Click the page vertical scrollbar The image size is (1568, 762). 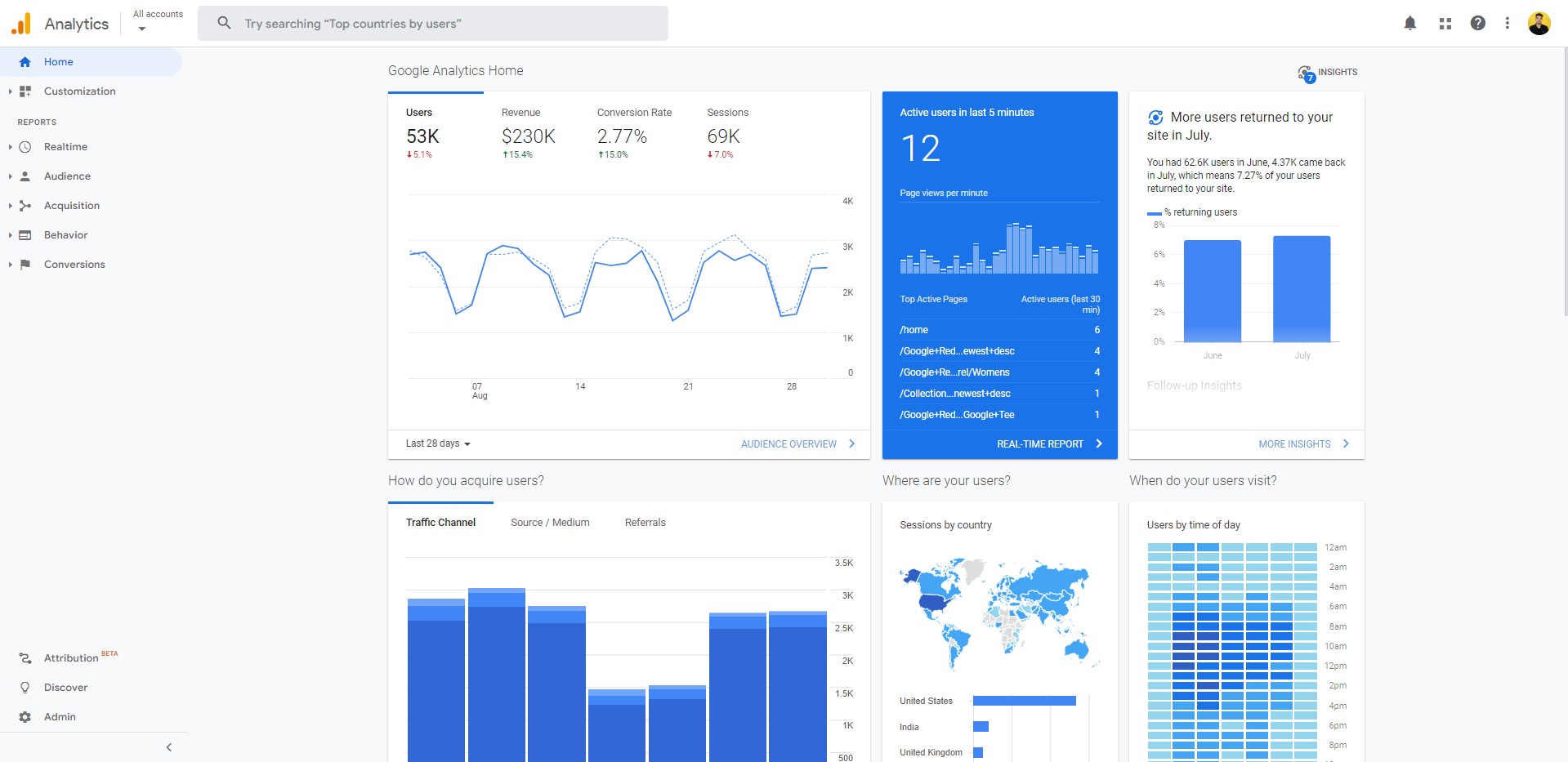(1565, 181)
